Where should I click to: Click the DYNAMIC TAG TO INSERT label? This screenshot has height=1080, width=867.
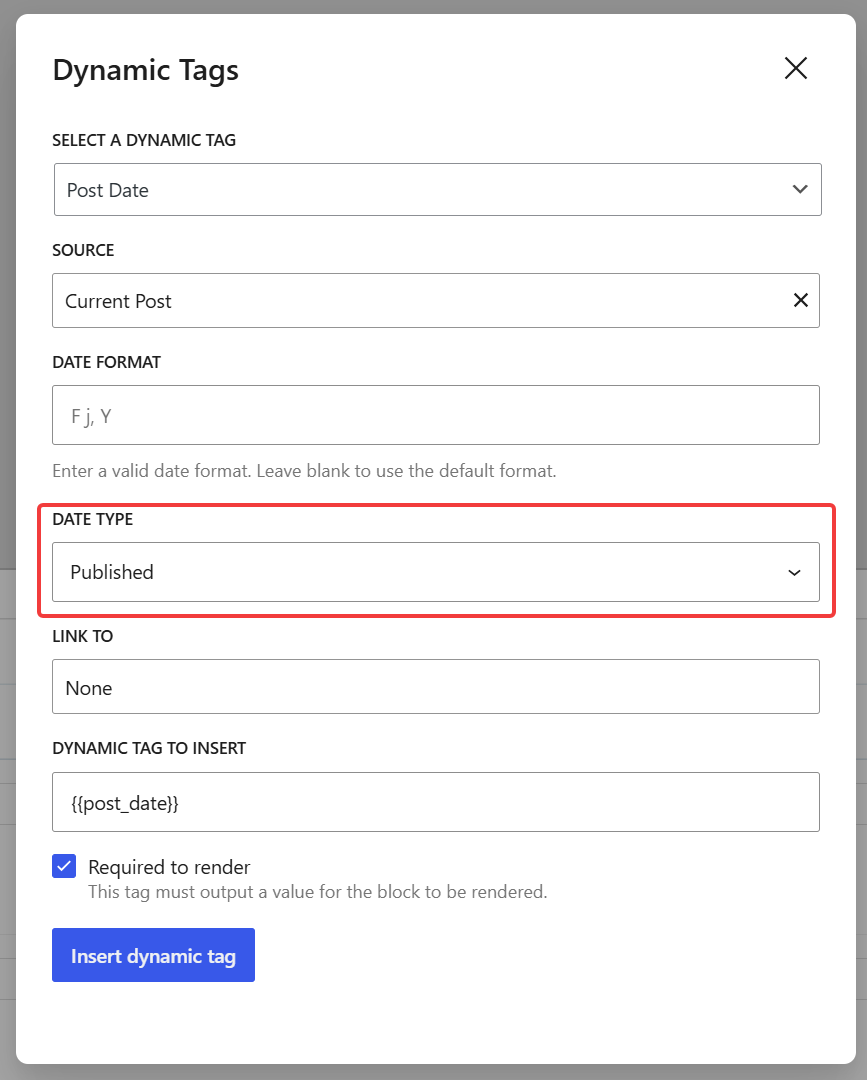149,749
